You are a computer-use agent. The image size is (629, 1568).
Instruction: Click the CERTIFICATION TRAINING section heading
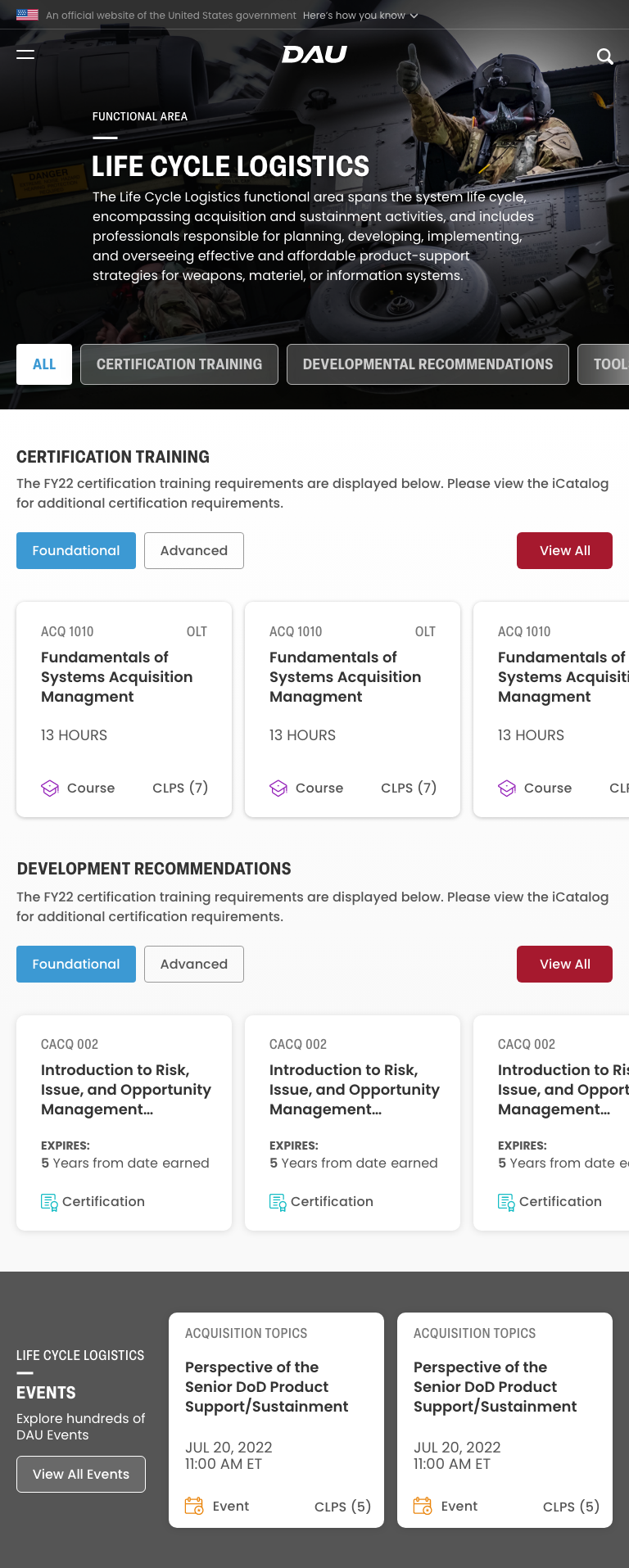[113, 457]
